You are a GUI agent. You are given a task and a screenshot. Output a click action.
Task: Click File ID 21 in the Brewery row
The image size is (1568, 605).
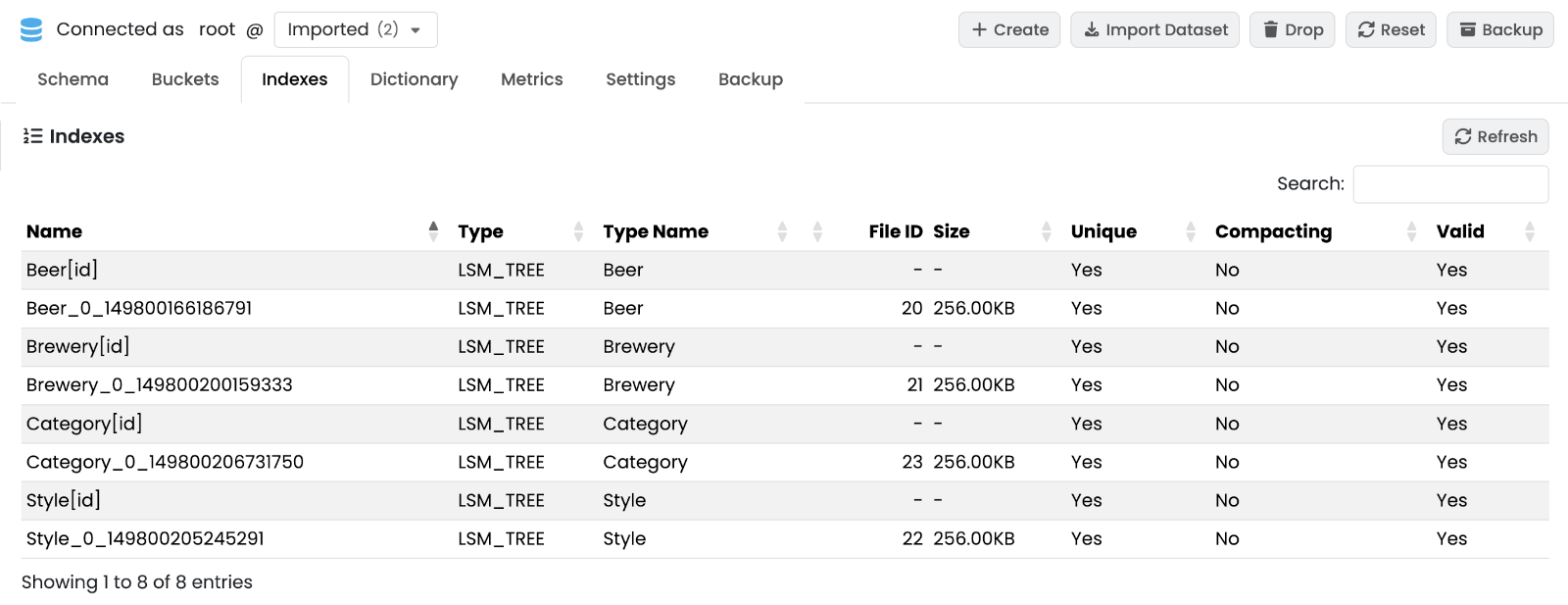pyautogui.click(x=914, y=384)
